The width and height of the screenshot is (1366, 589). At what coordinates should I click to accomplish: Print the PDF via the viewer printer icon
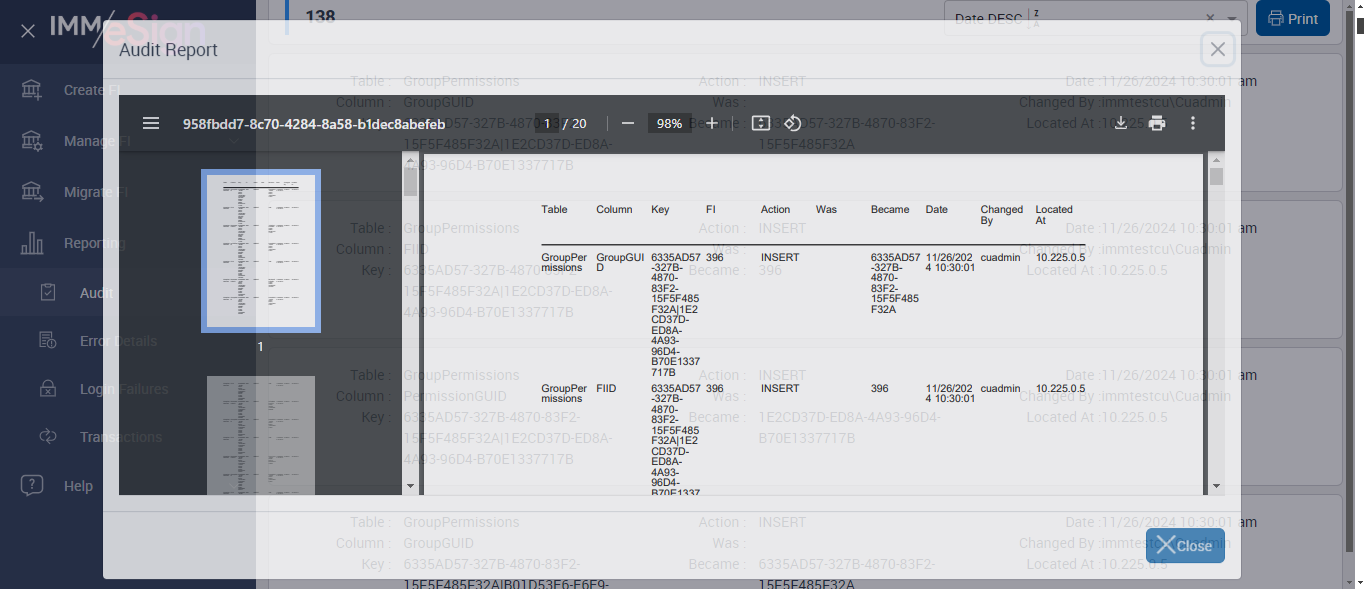pos(1157,124)
